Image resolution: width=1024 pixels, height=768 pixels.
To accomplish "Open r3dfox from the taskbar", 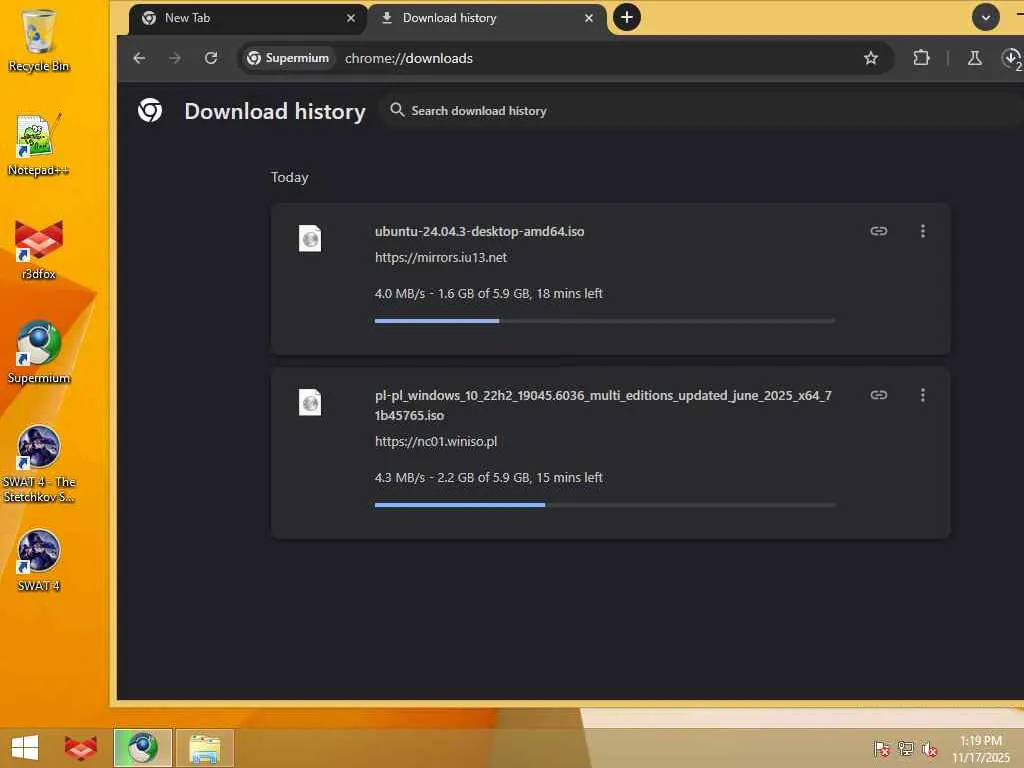I will click(x=80, y=747).
